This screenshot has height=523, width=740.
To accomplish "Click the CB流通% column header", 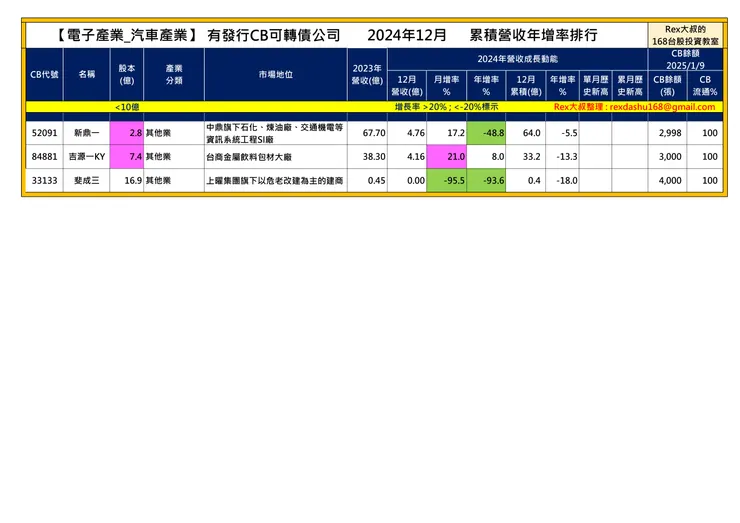I will (x=705, y=85).
